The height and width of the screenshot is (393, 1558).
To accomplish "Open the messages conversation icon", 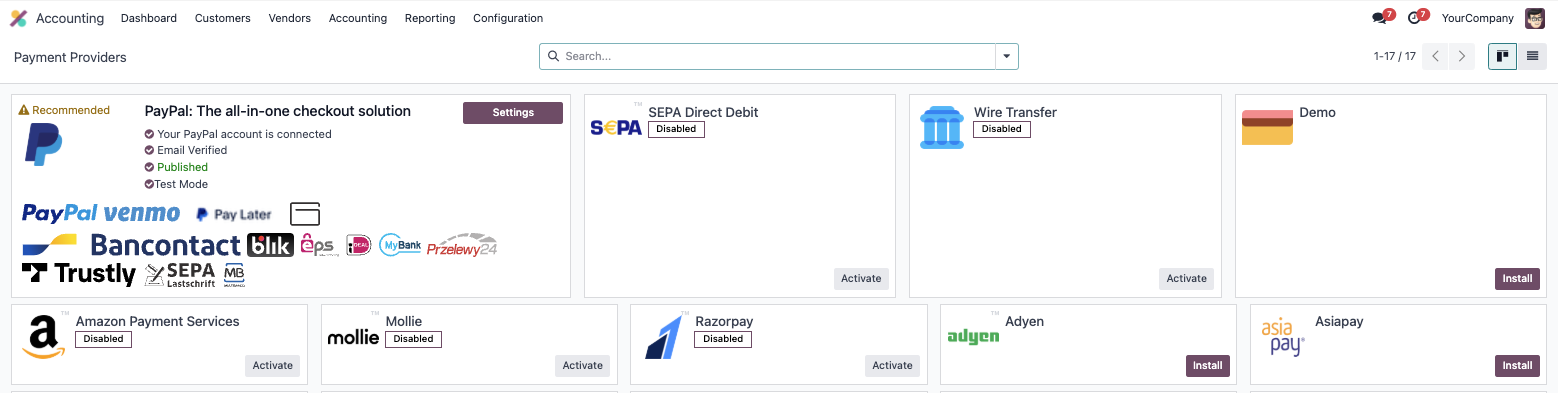I will [x=1380, y=18].
